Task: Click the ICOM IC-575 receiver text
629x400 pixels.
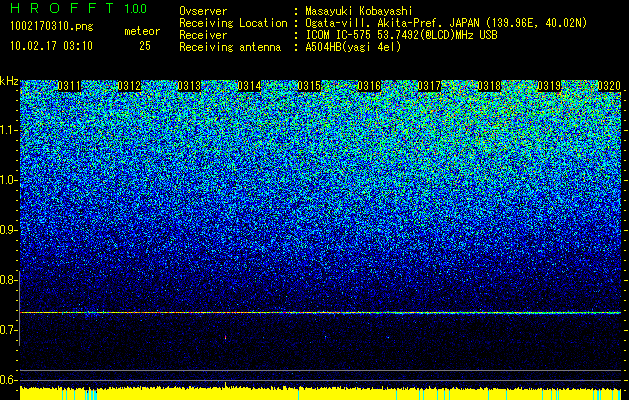Action: pos(402,35)
